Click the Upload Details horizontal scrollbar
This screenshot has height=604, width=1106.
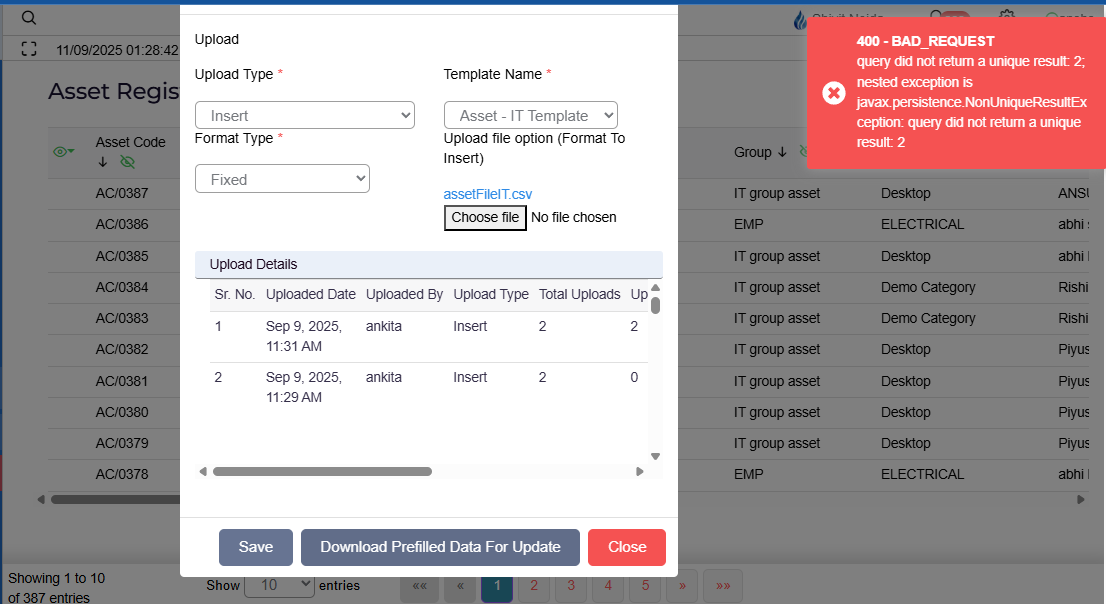tap(322, 471)
